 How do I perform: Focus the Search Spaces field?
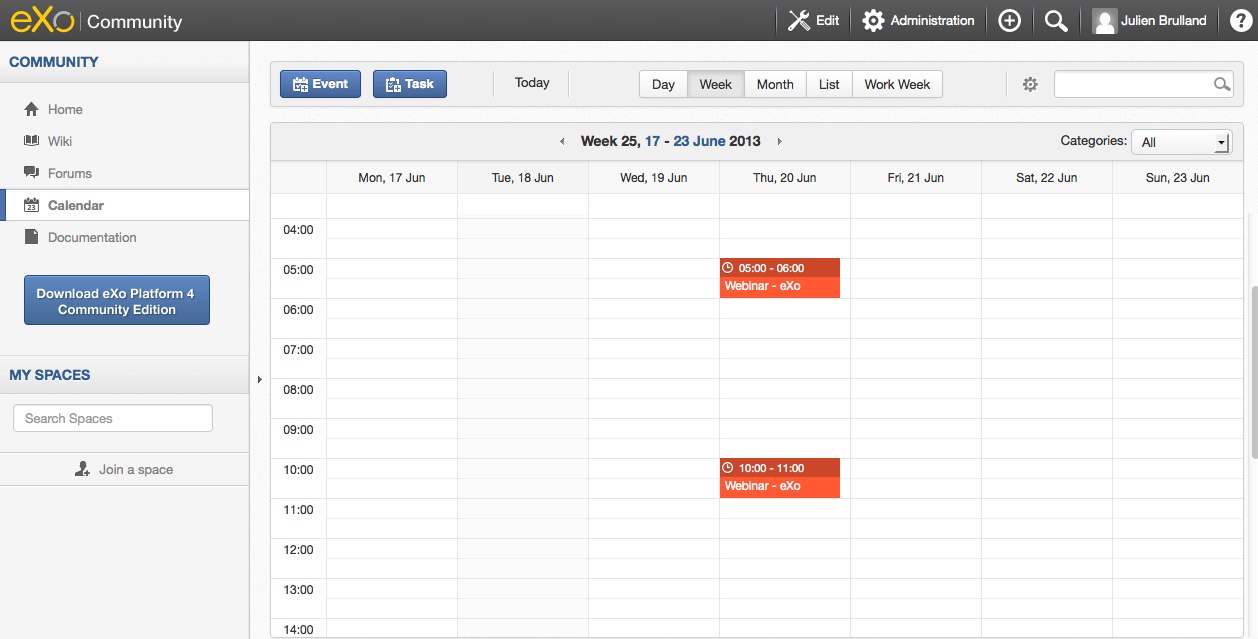[113, 418]
